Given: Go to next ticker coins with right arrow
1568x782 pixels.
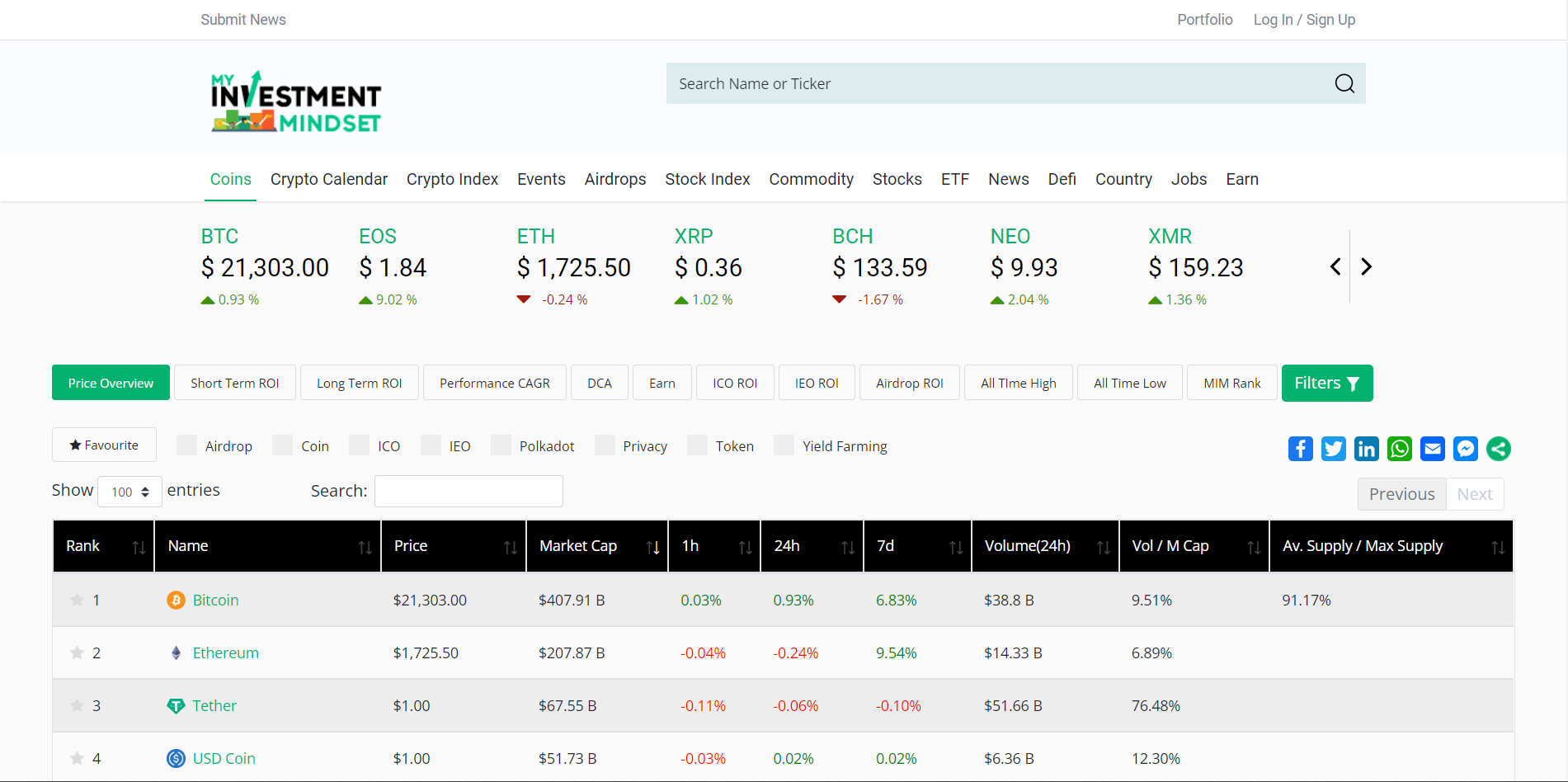Looking at the screenshot, I should tap(1366, 266).
